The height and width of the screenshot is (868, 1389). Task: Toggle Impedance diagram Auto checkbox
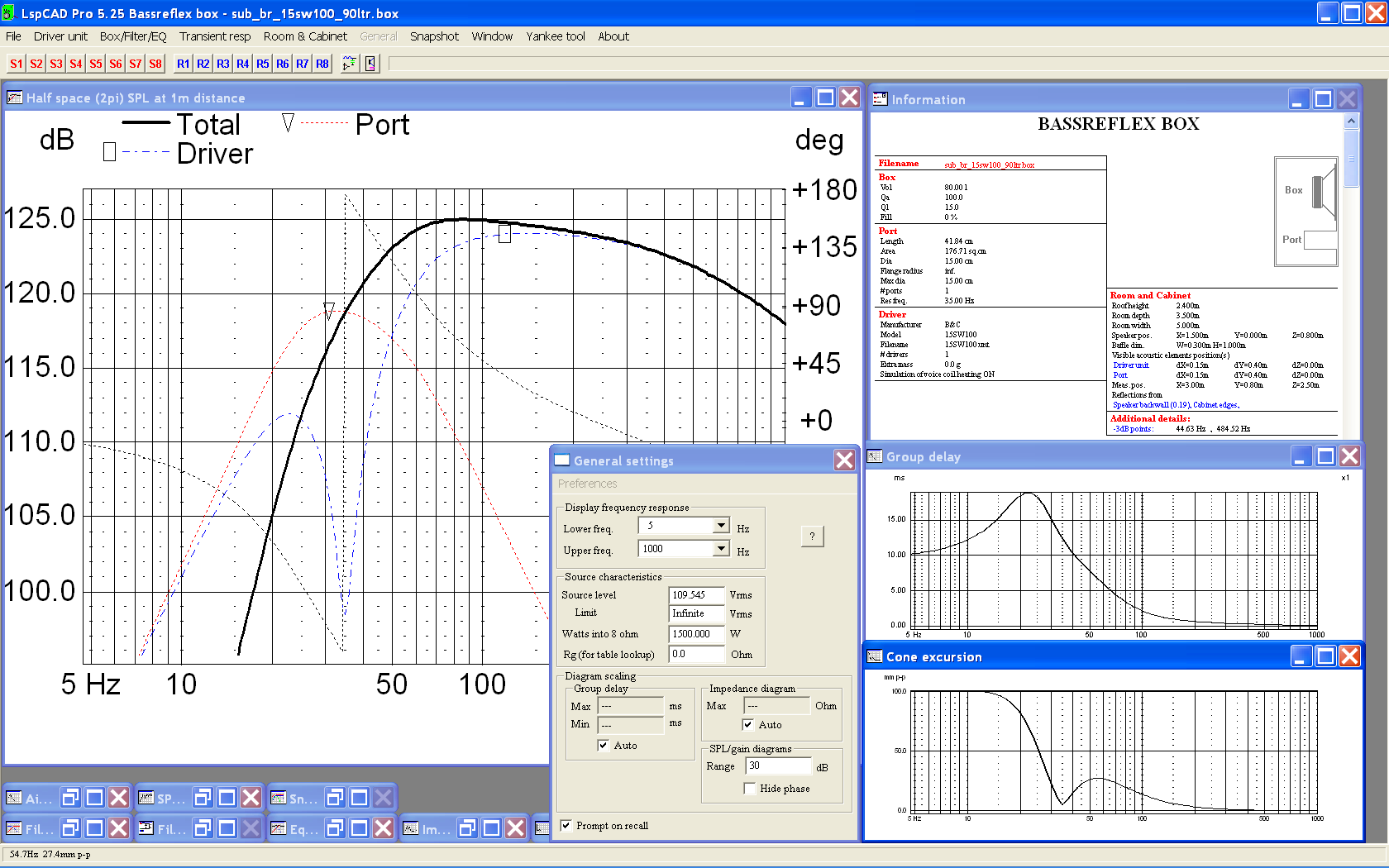pos(748,725)
